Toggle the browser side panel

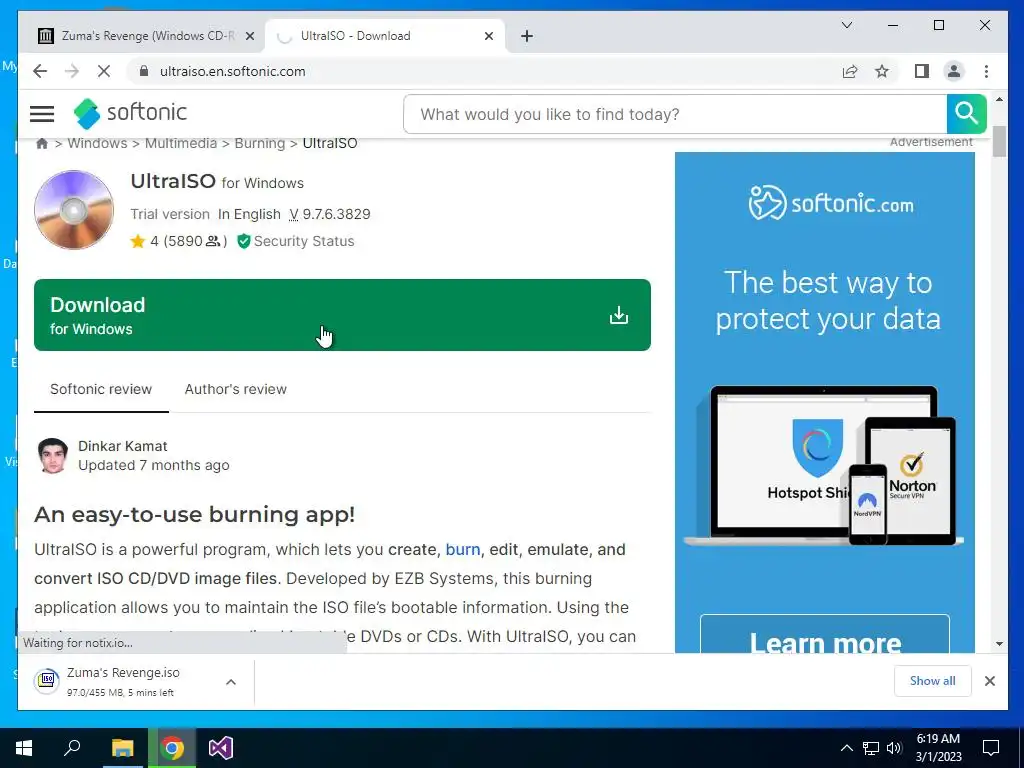point(921,71)
